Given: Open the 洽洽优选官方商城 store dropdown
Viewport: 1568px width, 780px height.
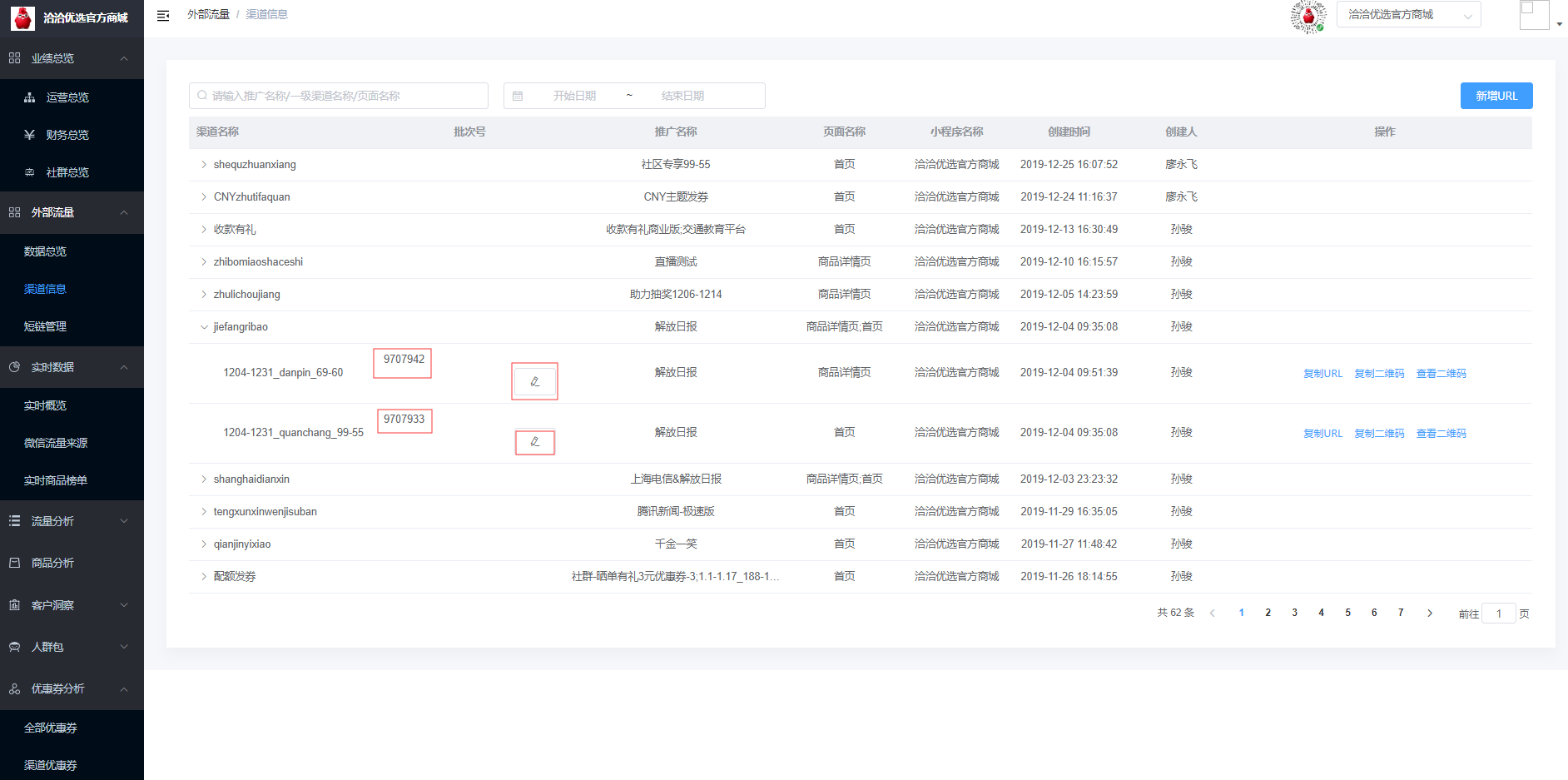Looking at the screenshot, I should pos(1408,15).
